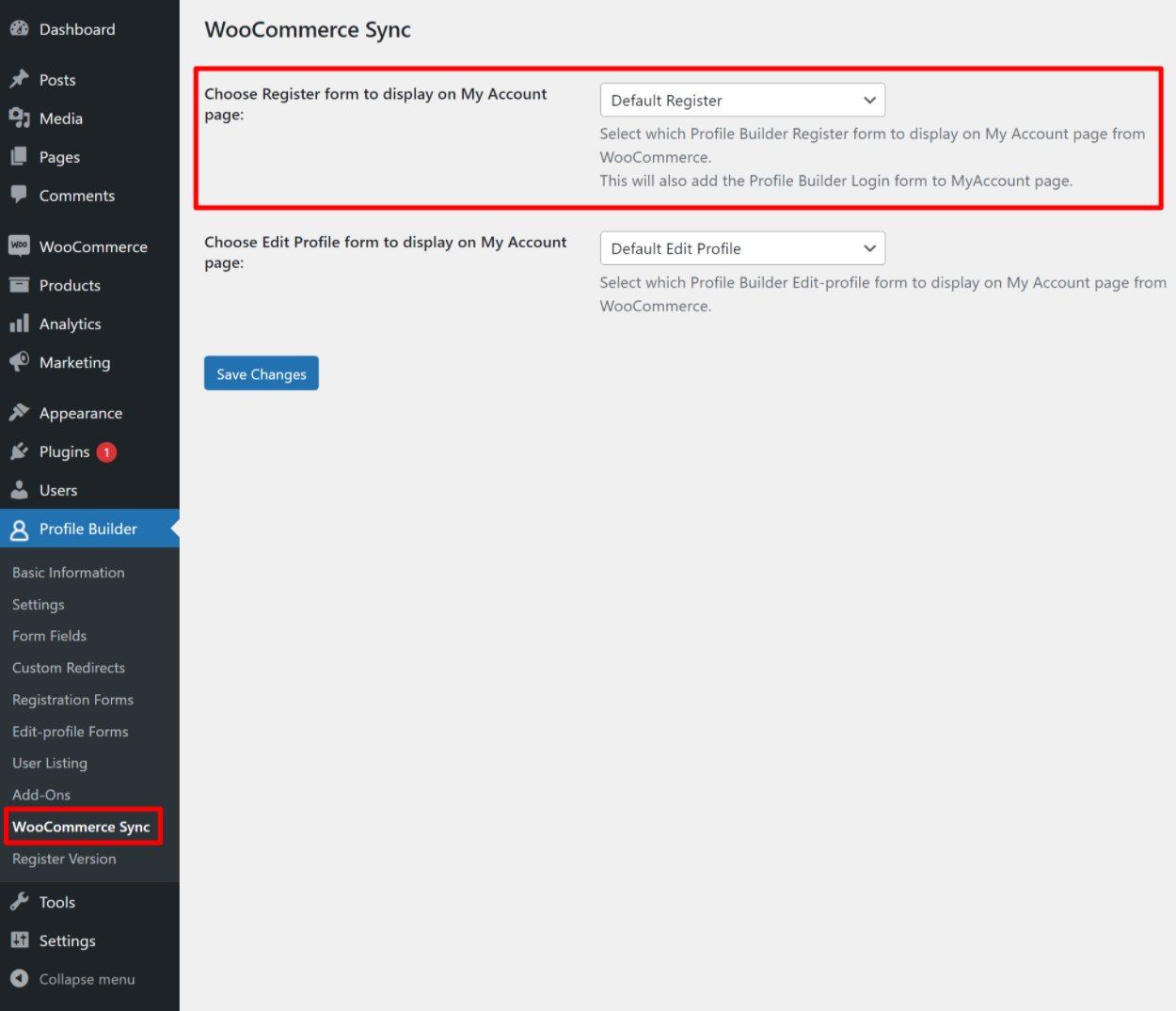Click the Products box icon
1176x1011 pixels.
click(19, 285)
